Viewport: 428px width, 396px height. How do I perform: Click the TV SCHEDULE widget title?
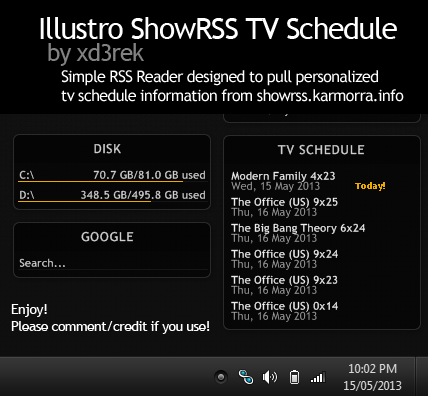pos(321,150)
